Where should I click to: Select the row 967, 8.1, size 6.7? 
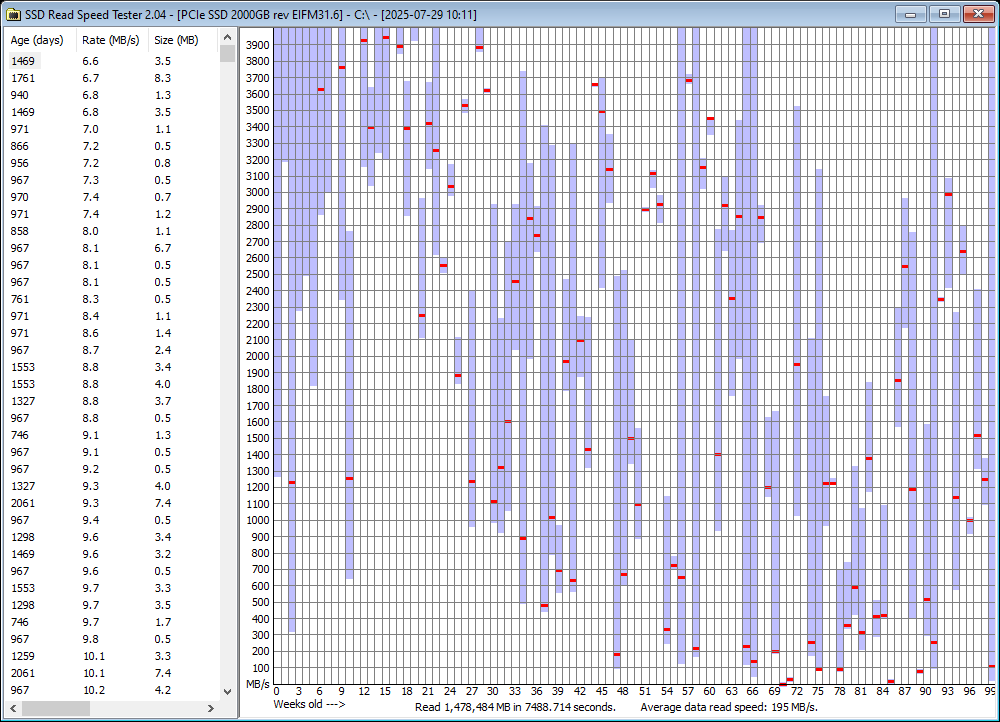coord(112,248)
